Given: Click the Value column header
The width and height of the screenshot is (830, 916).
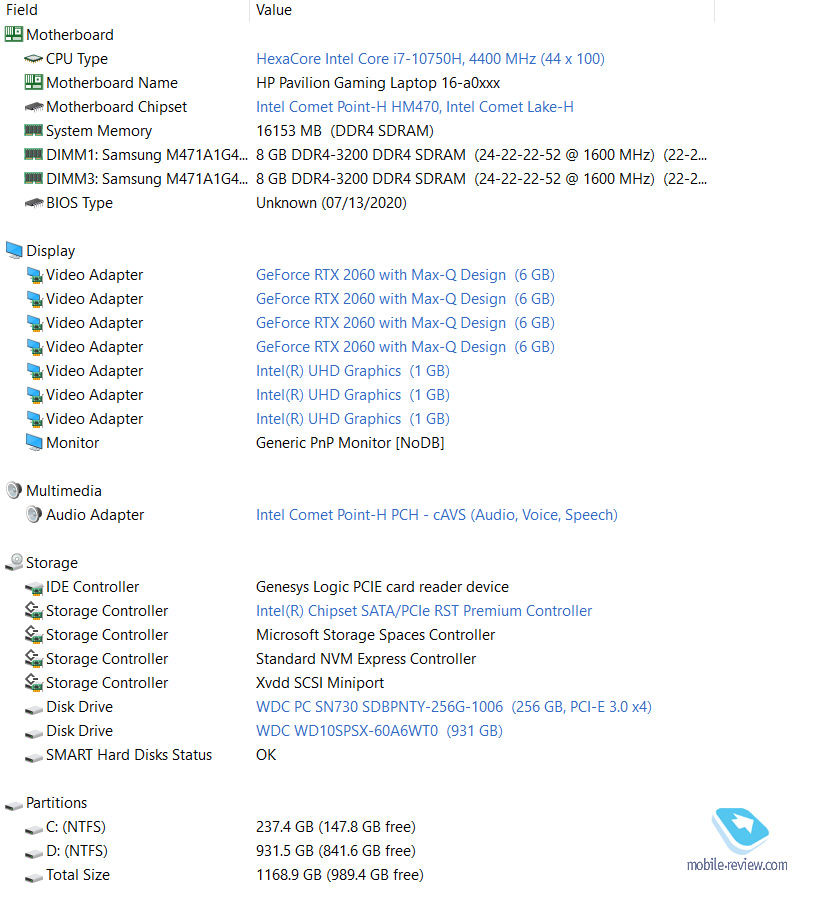Looking at the screenshot, I should (274, 10).
